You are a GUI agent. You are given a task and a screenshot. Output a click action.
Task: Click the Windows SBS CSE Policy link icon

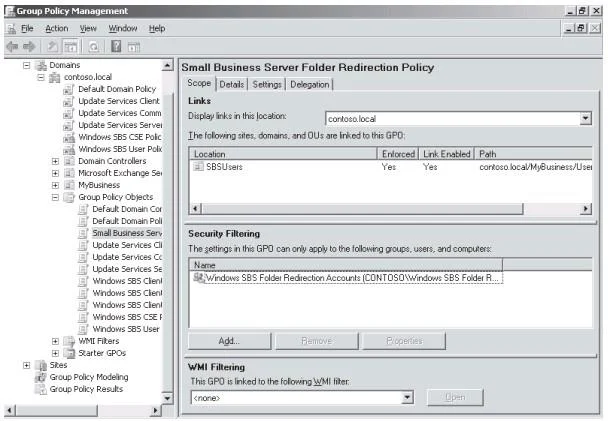point(69,137)
